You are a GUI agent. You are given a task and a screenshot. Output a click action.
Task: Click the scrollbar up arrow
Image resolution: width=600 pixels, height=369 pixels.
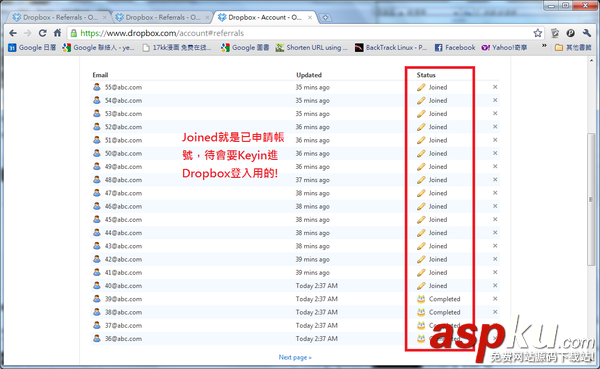tap(591, 60)
